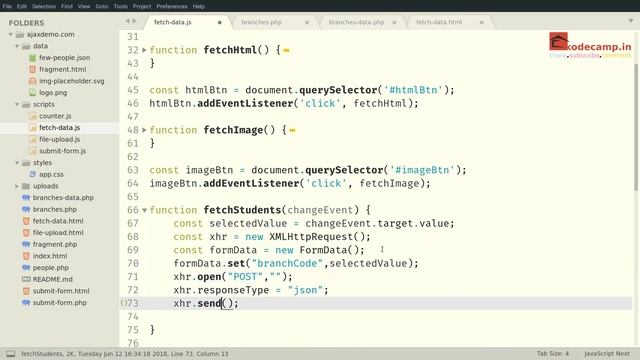640x360 pixels.
Task: Open logo.png in the sidebar
Action: pyautogui.click(x=53, y=93)
